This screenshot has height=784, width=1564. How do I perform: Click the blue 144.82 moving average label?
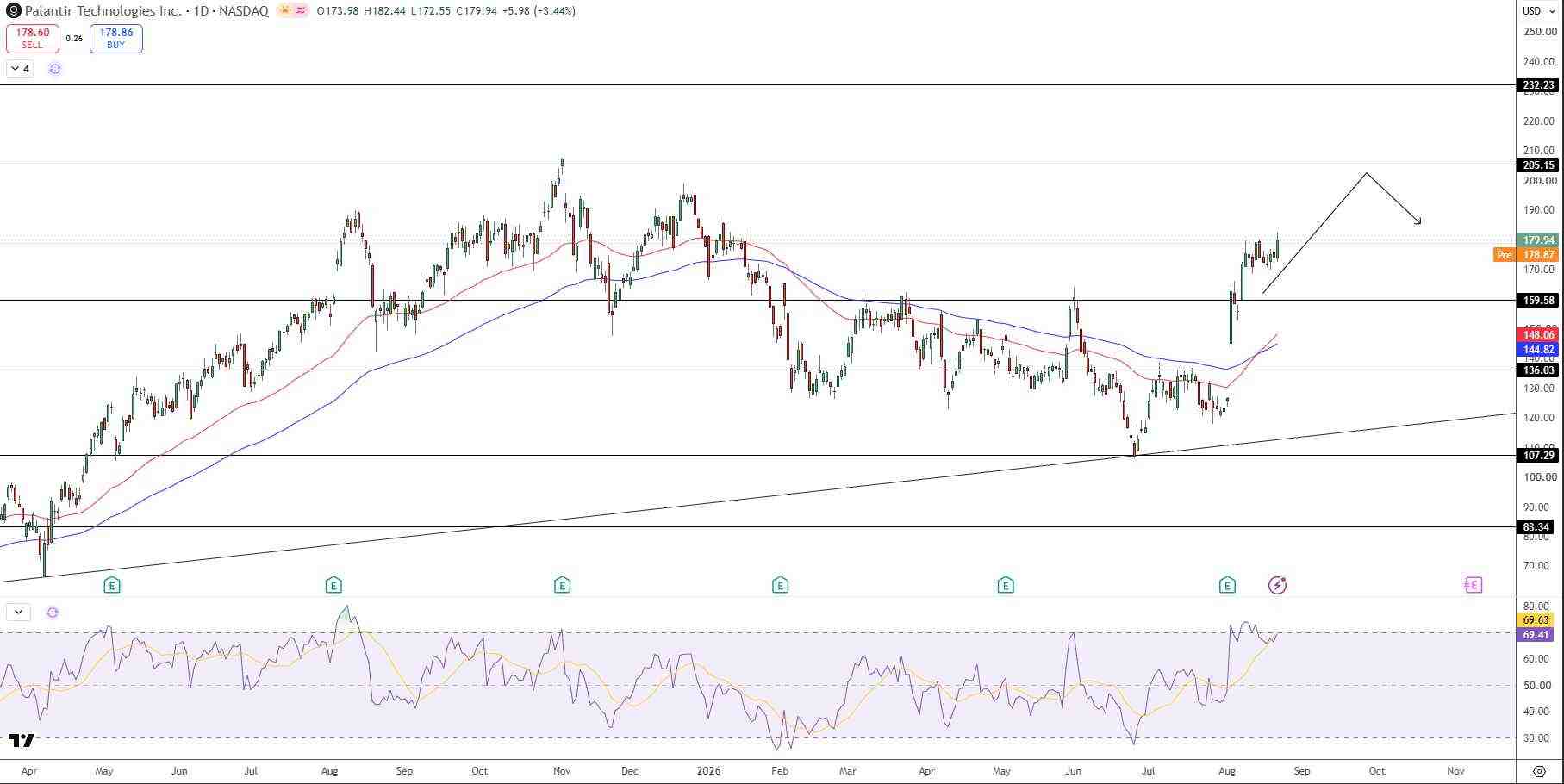tap(1538, 350)
